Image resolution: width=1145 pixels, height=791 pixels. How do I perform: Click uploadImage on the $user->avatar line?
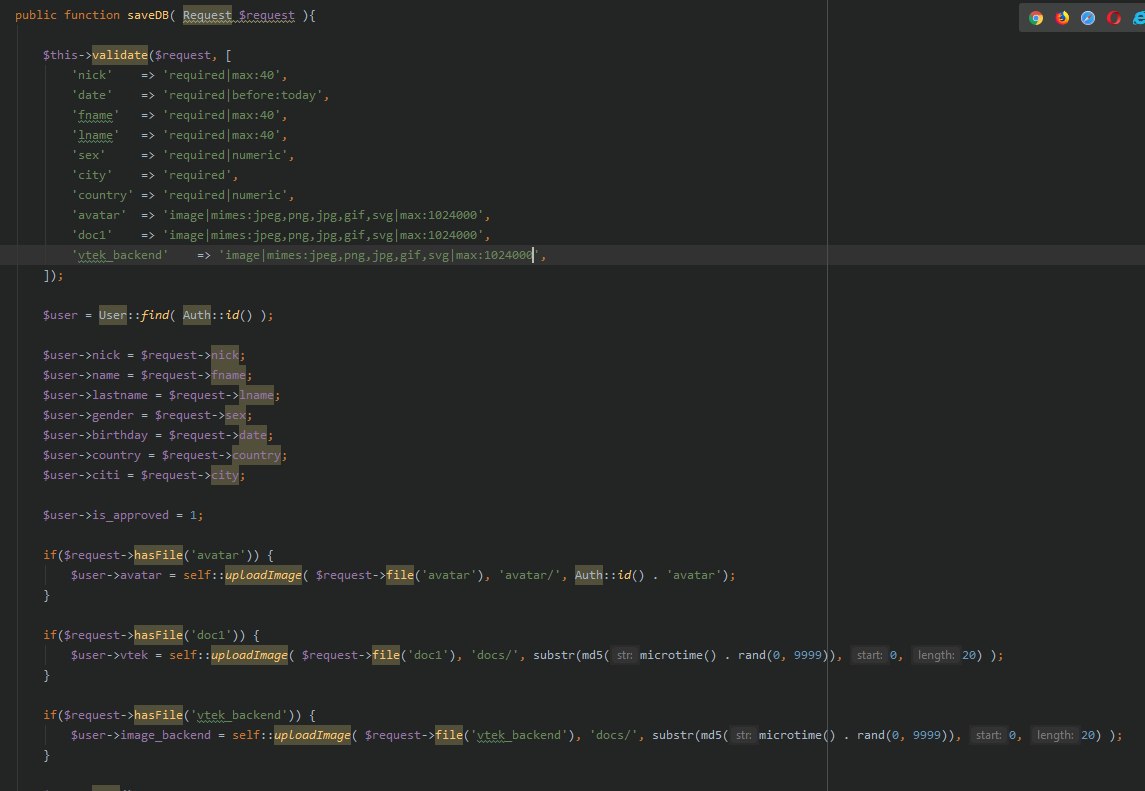tap(263, 575)
